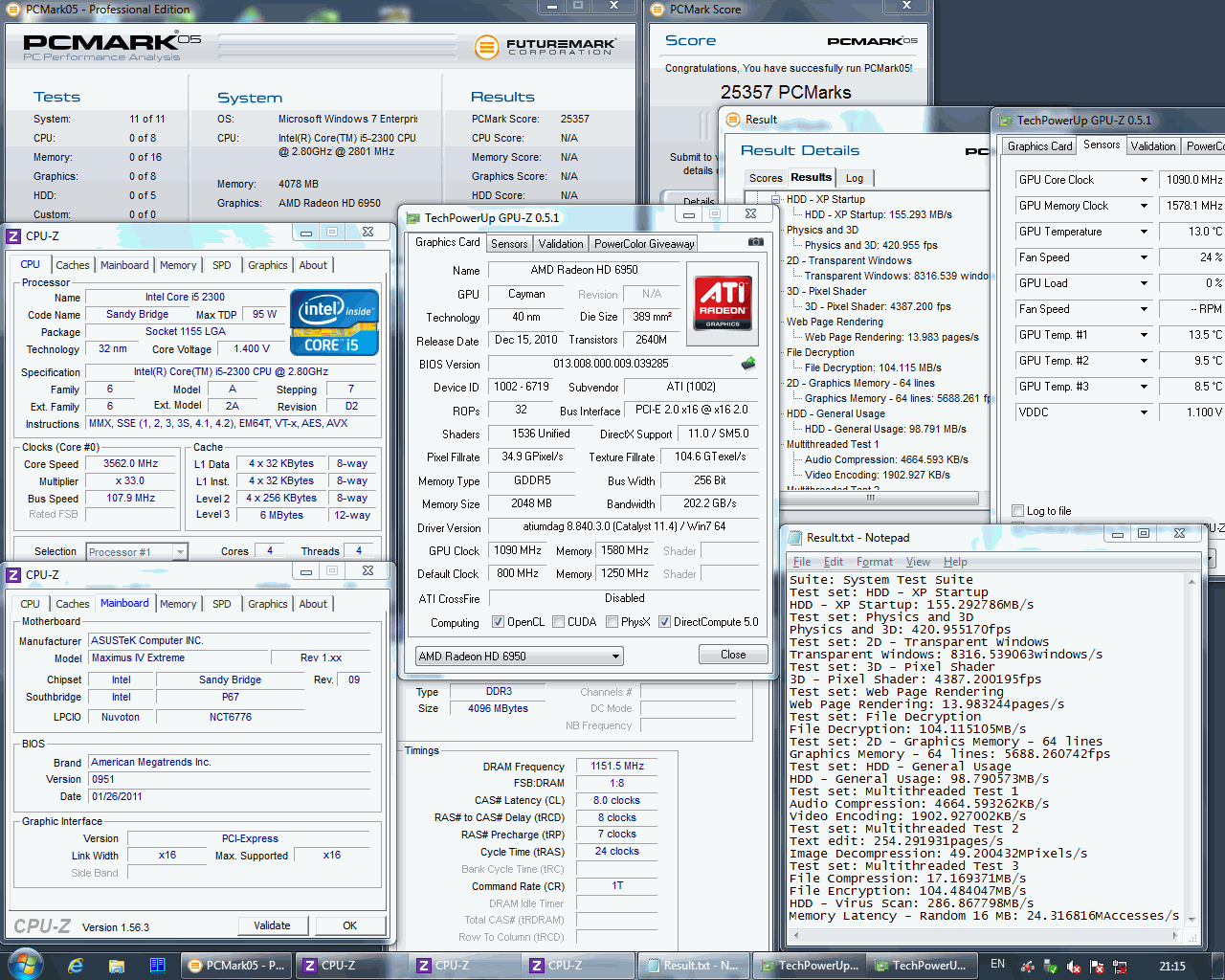Switch to Scores tab in Result Details
This screenshot has width=1225, height=980.
(766, 178)
